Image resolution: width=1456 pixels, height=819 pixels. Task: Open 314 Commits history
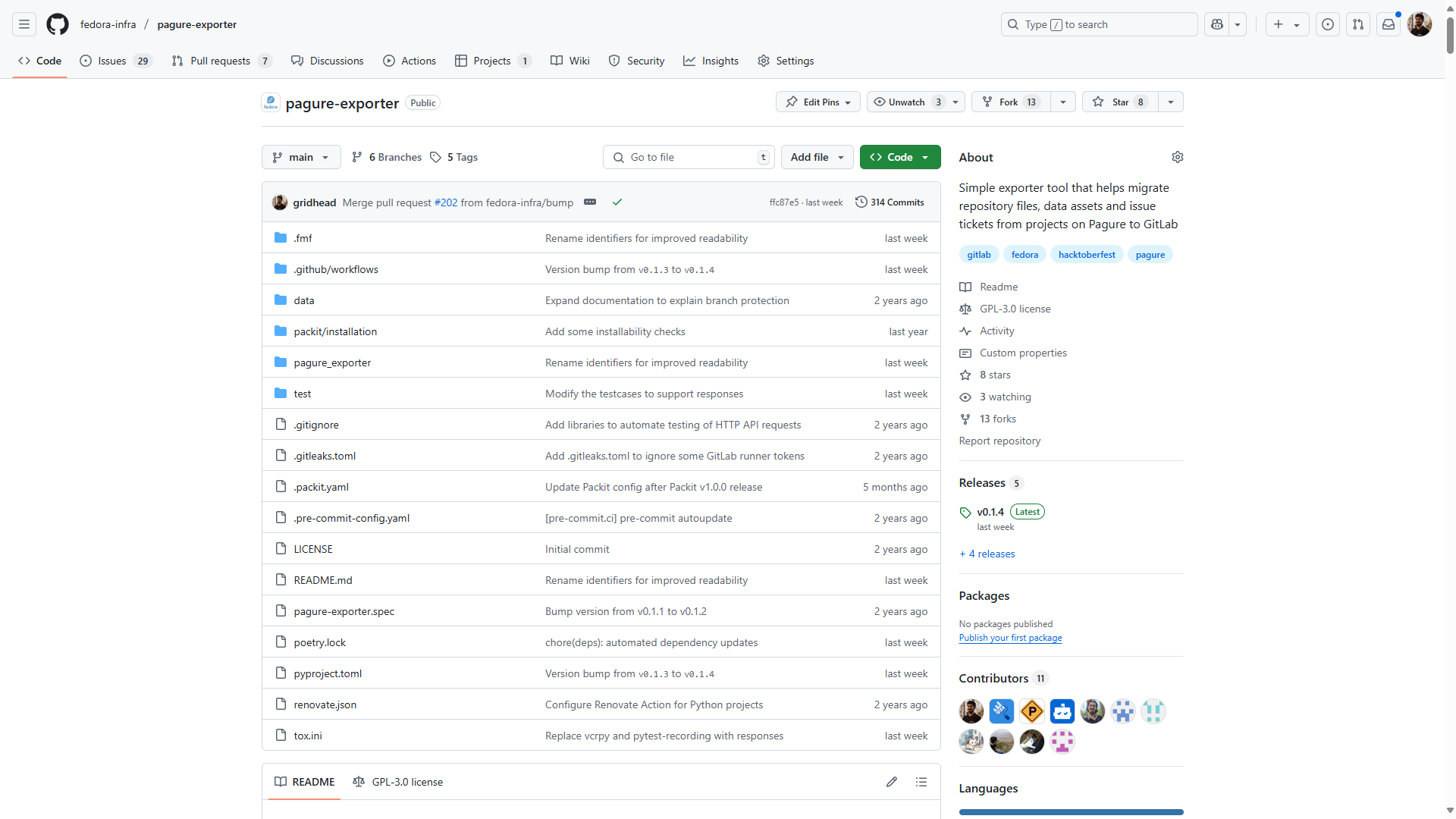click(890, 202)
